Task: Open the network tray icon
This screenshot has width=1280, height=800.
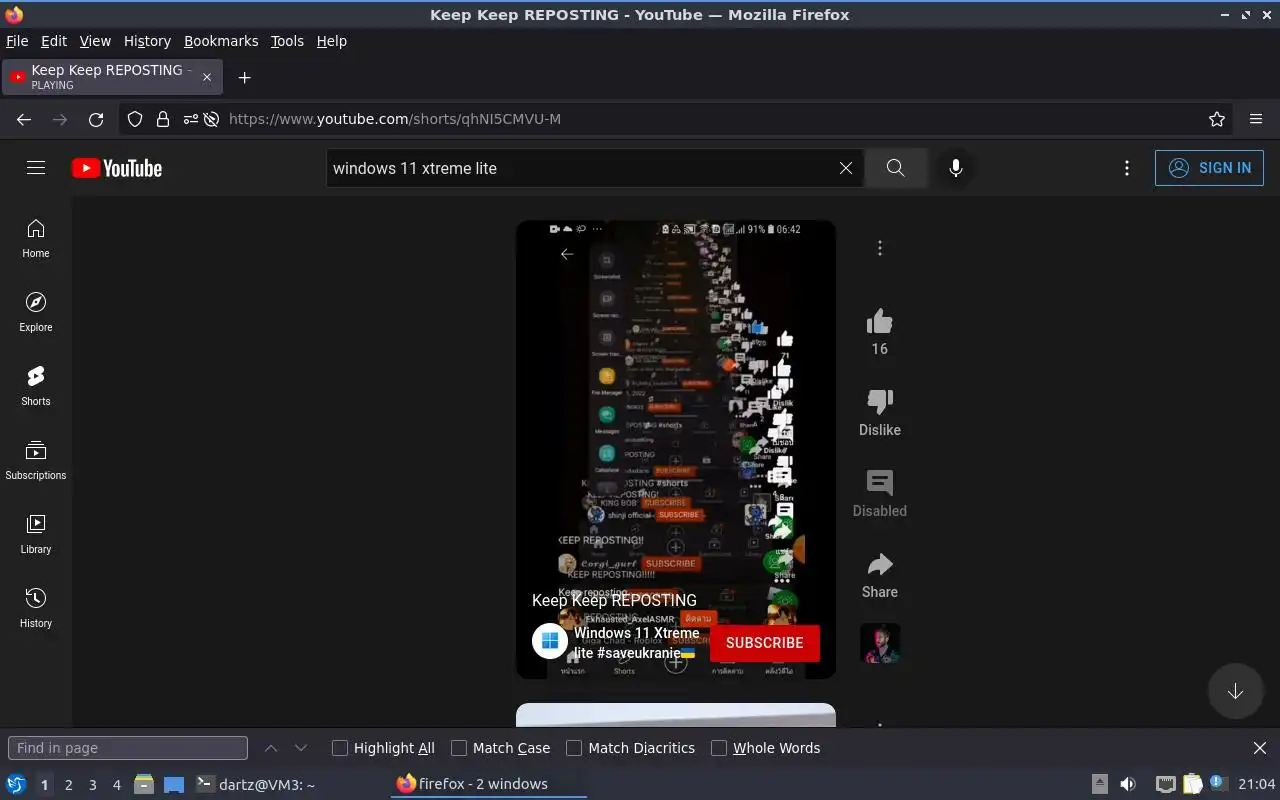Action: click(1165, 784)
